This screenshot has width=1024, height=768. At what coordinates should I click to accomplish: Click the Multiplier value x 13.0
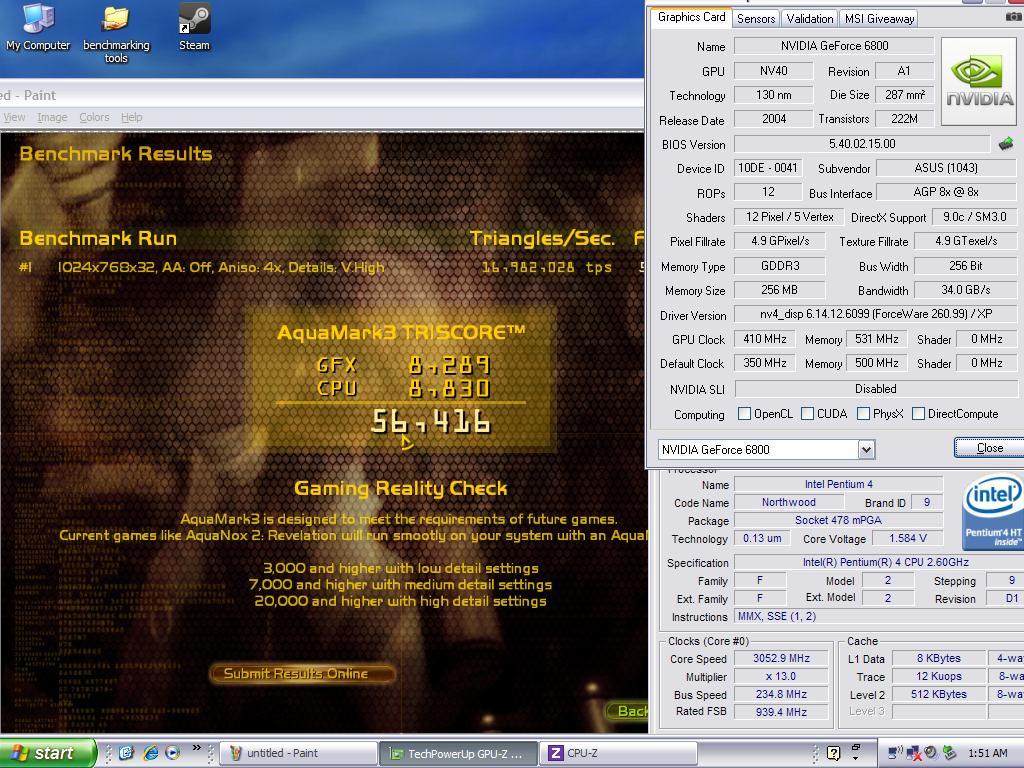pos(781,676)
